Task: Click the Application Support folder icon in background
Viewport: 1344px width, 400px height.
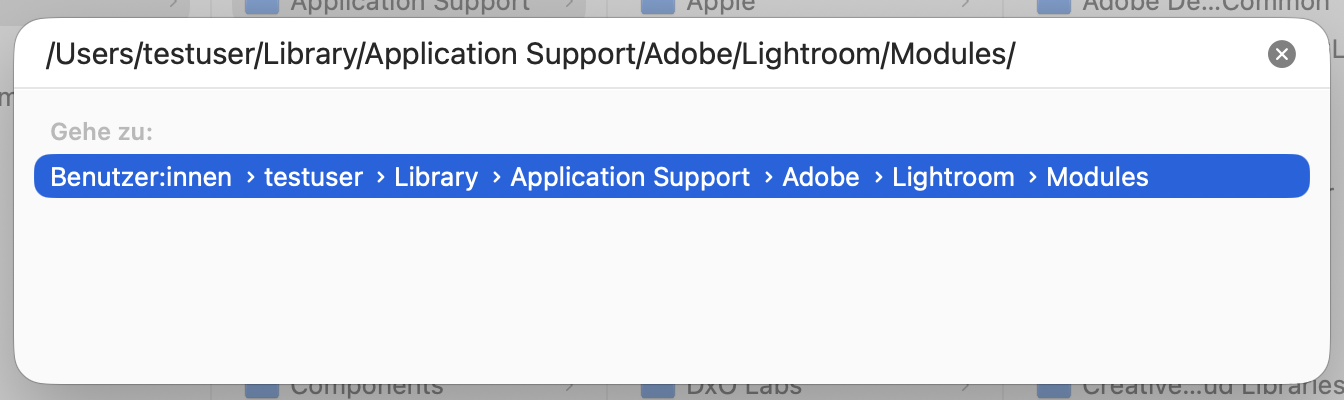Action: [261, 7]
